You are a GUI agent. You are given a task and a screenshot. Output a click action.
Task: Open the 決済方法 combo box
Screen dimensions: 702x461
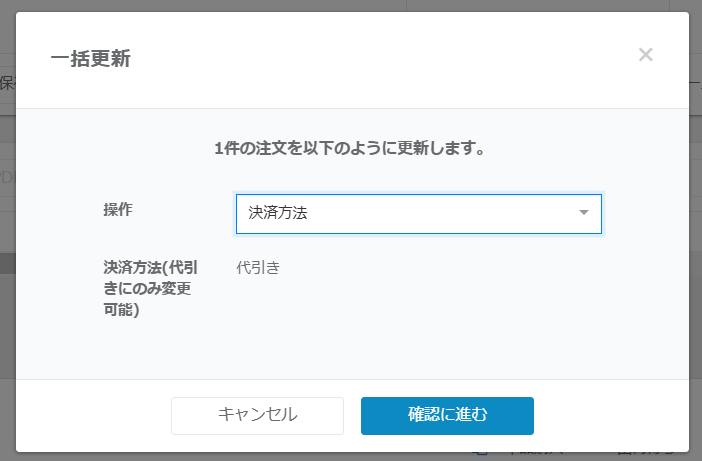coord(418,213)
